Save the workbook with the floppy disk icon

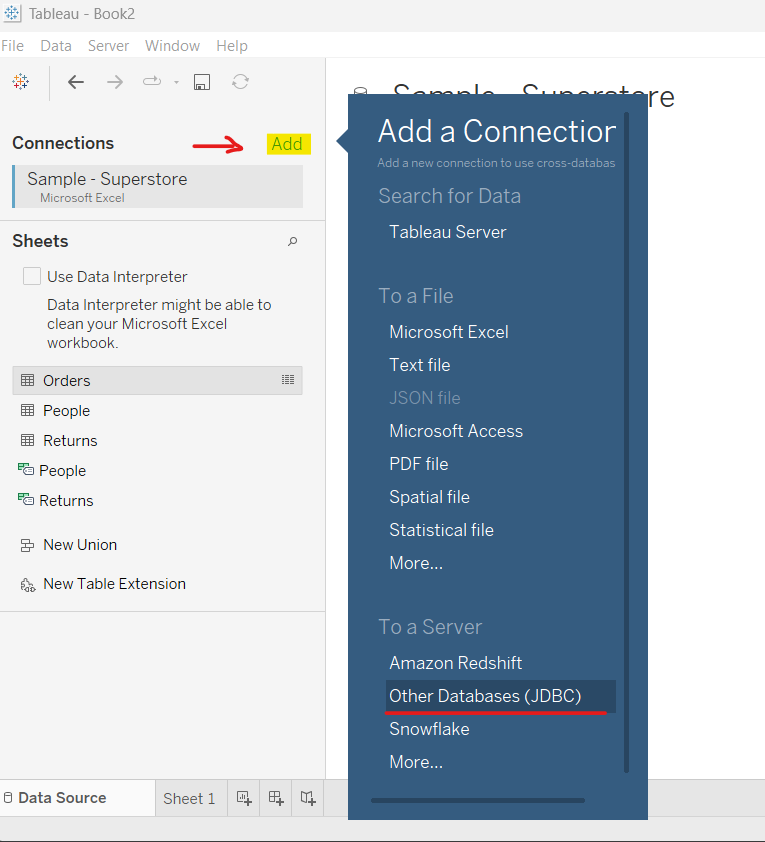(202, 82)
